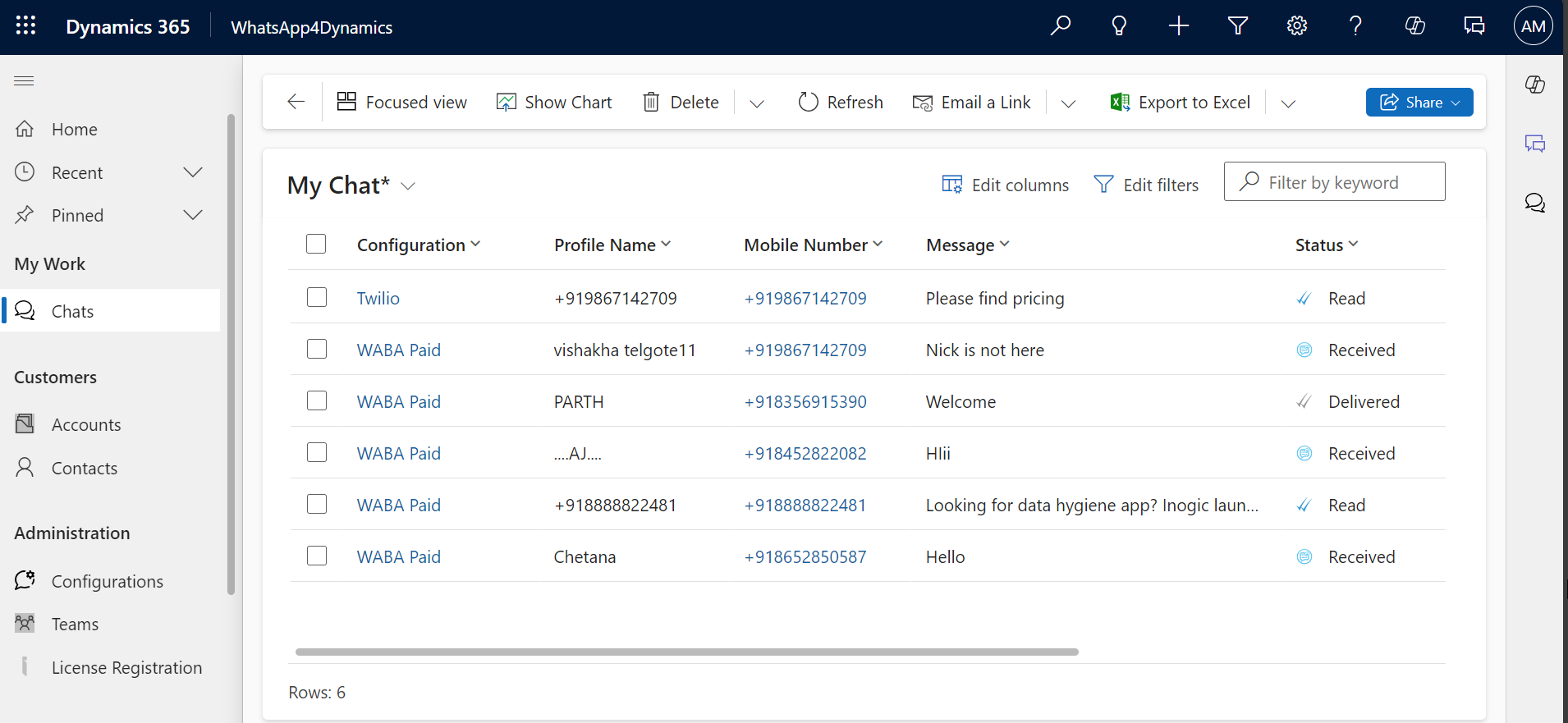Click the Filter by keyword search box
This screenshot has height=723, width=1568.
point(1335,181)
